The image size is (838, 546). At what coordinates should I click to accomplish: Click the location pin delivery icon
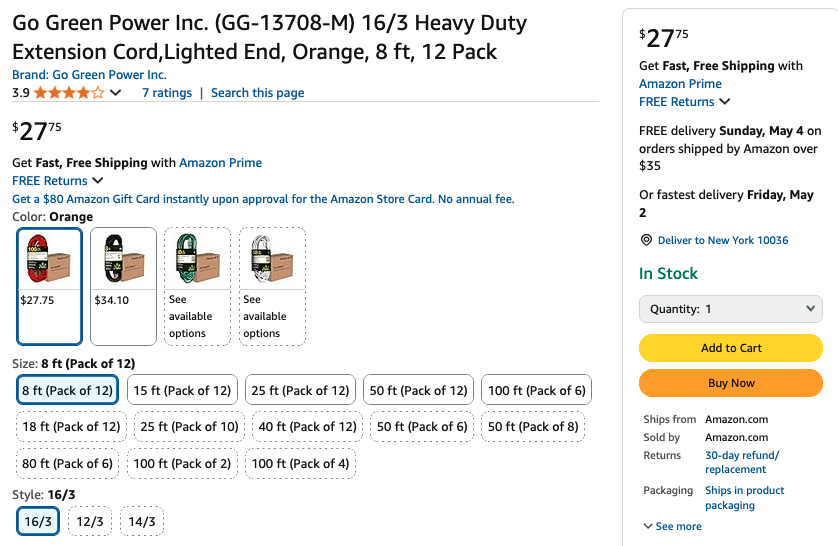[x=646, y=240]
